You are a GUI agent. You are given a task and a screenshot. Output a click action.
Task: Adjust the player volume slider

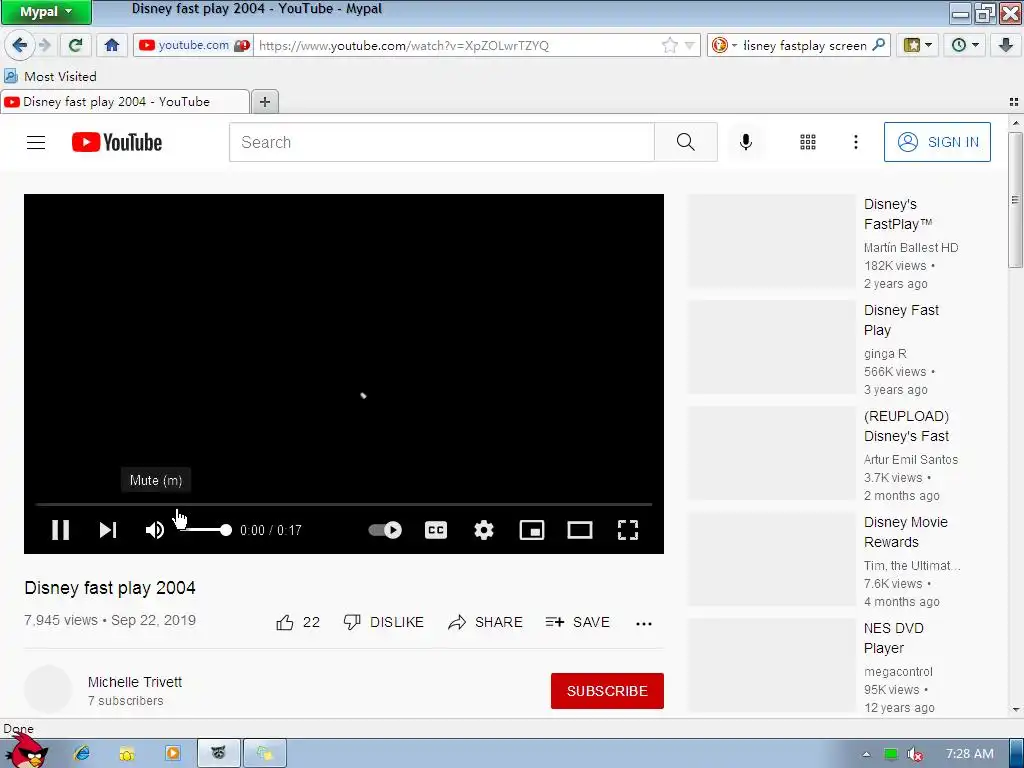[205, 530]
